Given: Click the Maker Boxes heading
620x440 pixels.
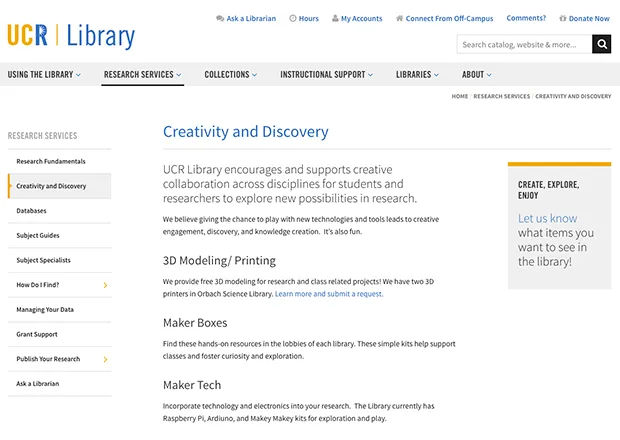Looking at the screenshot, I should point(195,323).
